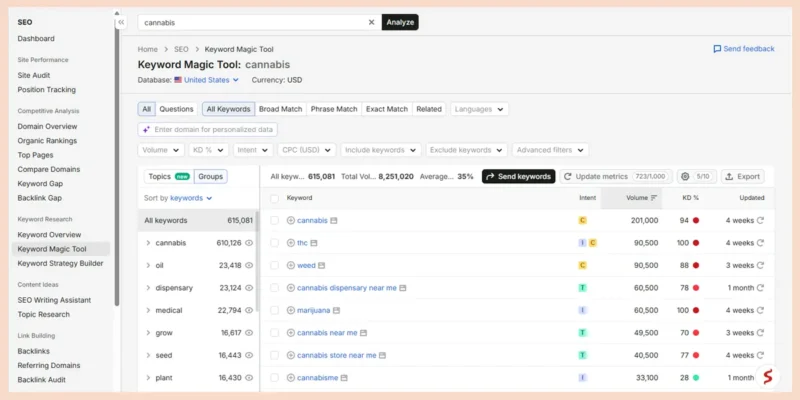Add keyword marijuana with plus icon
Image resolution: width=800 pixels, height=400 pixels.
tap(291, 310)
